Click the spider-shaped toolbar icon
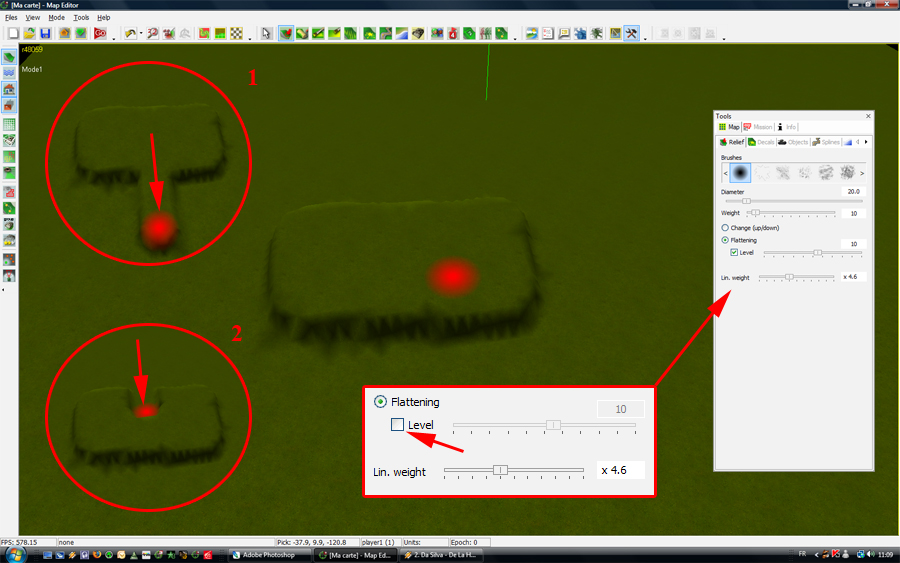The width and height of the screenshot is (900, 563). pos(597,33)
